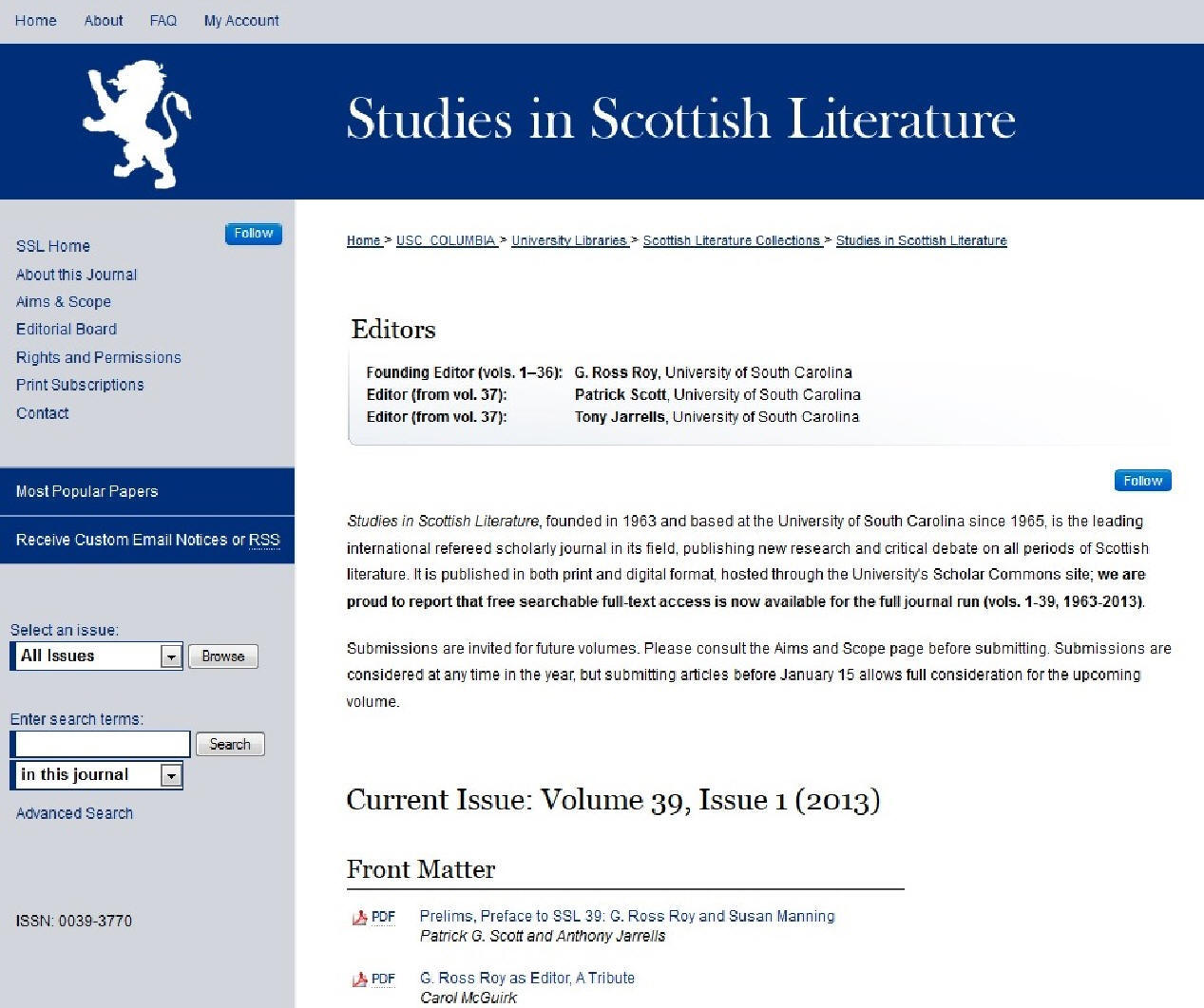
Task: Open the 'in this journal' search scope dropdown
Action: pyautogui.click(x=171, y=776)
